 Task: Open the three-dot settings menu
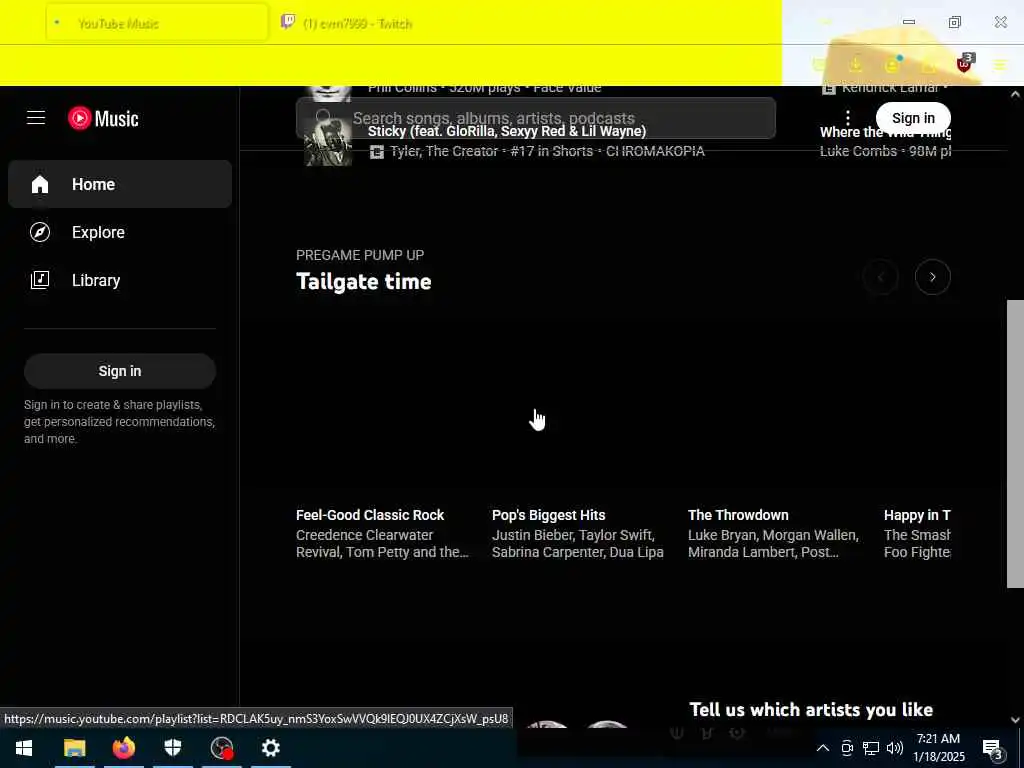848,118
